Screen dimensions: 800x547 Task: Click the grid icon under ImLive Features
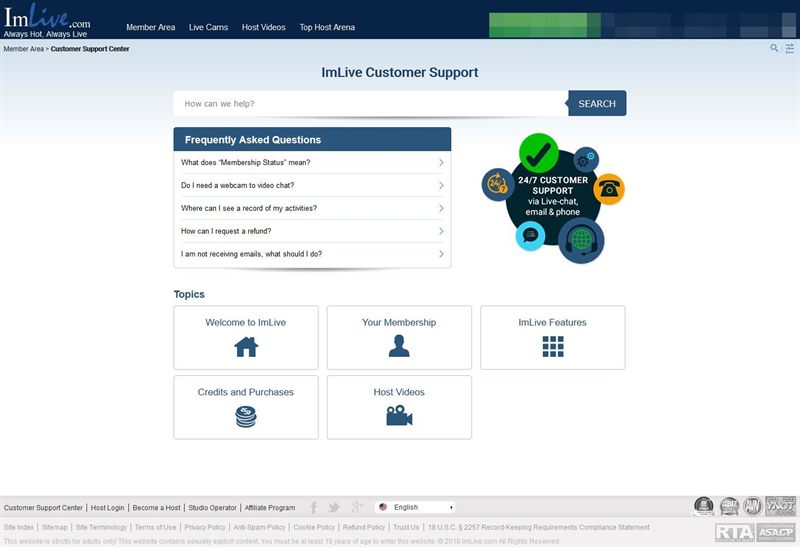tap(553, 346)
